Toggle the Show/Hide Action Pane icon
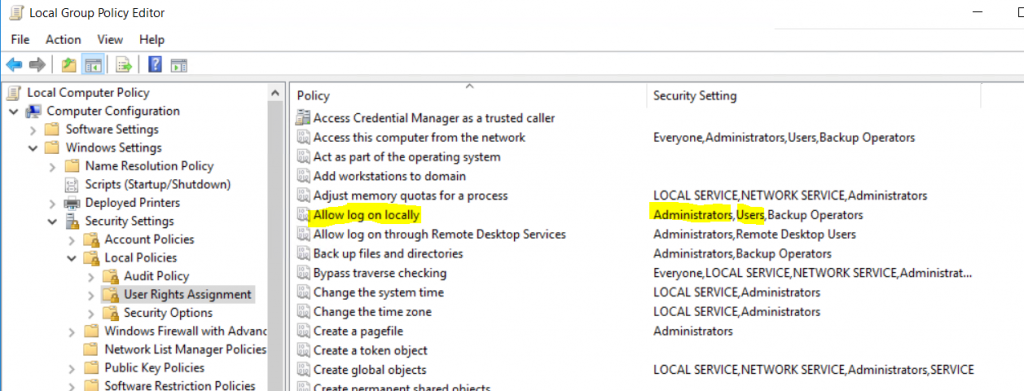Screen dimensions: 1024x391 coord(179,65)
